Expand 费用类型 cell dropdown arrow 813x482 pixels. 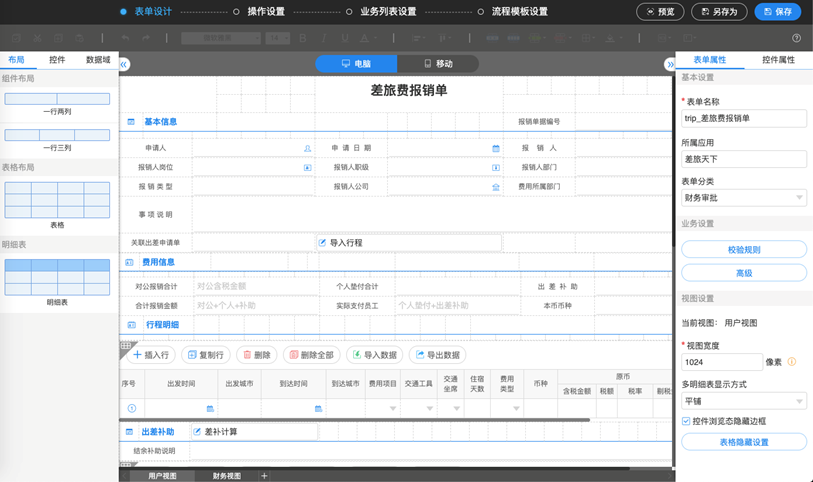(516, 408)
